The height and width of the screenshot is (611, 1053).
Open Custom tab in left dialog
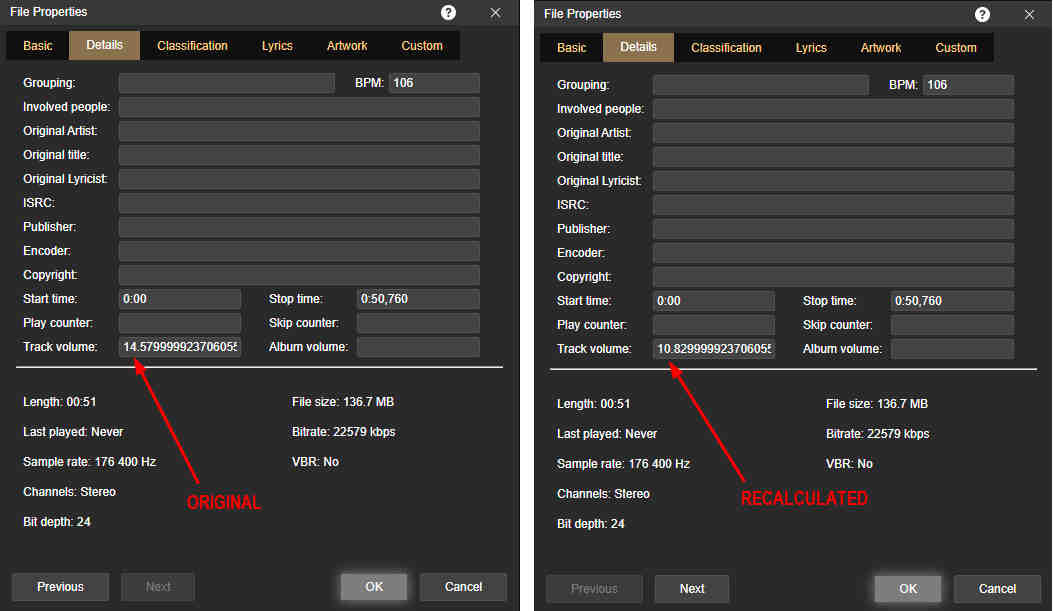click(422, 46)
